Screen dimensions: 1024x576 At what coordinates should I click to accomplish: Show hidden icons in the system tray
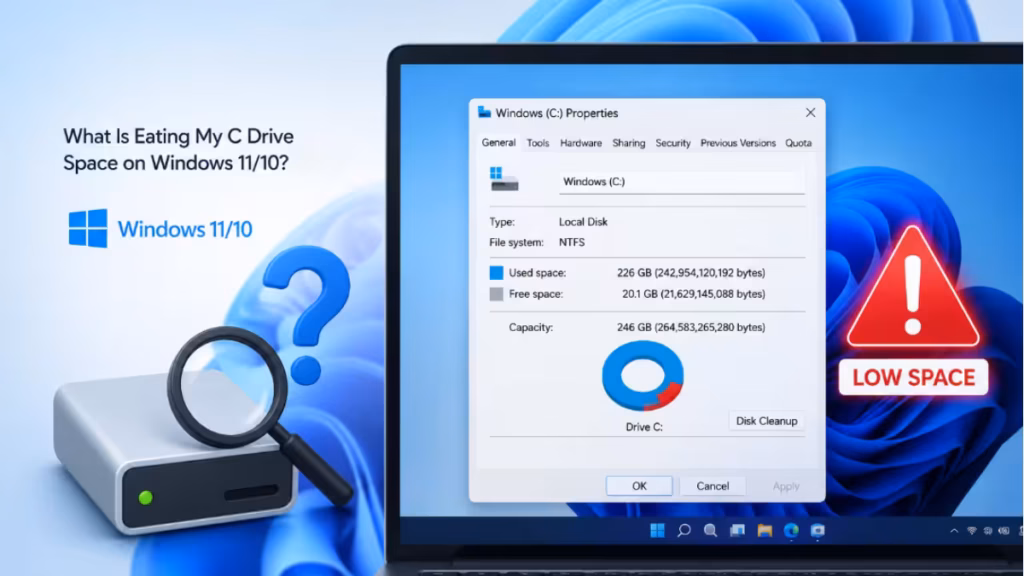point(954,531)
